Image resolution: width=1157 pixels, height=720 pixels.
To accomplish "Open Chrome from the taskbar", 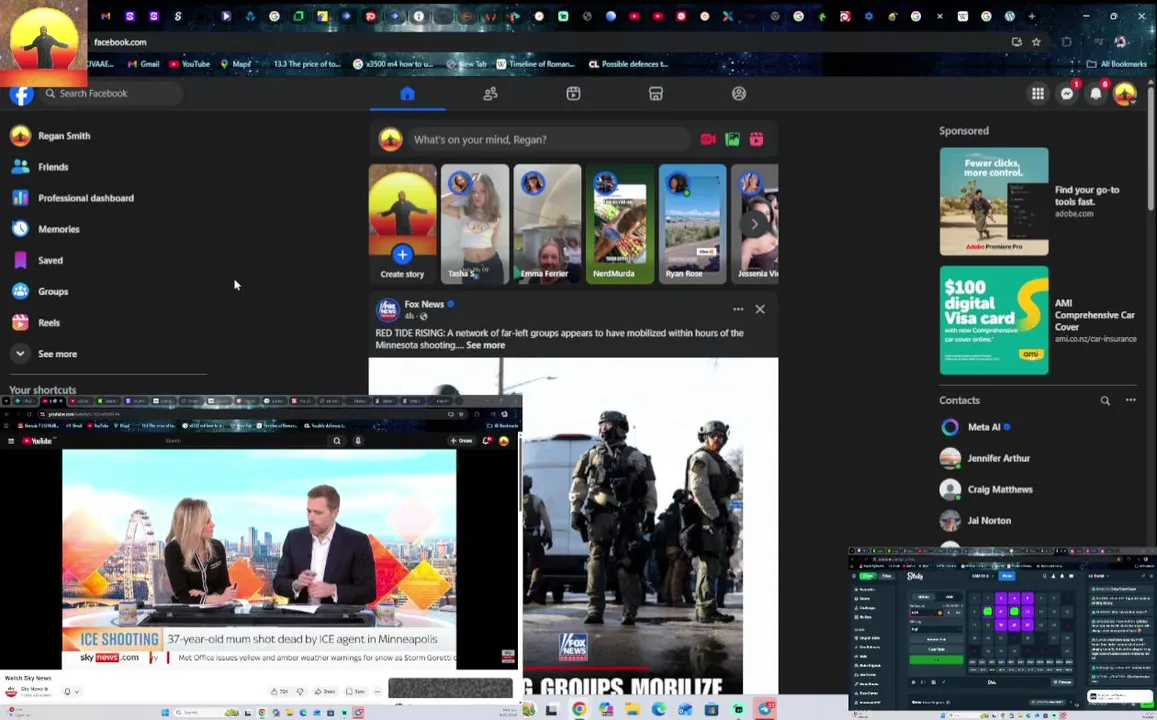I will point(579,710).
